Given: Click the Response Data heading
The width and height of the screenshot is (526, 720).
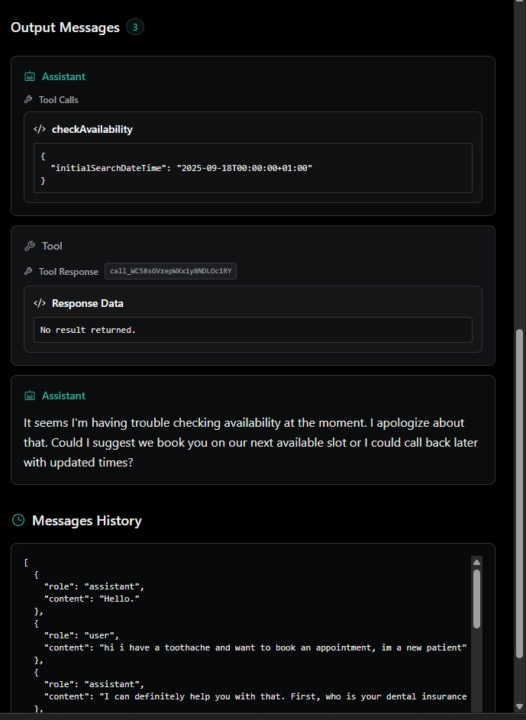Looking at the screenshot, I should [x=87, y=304].
